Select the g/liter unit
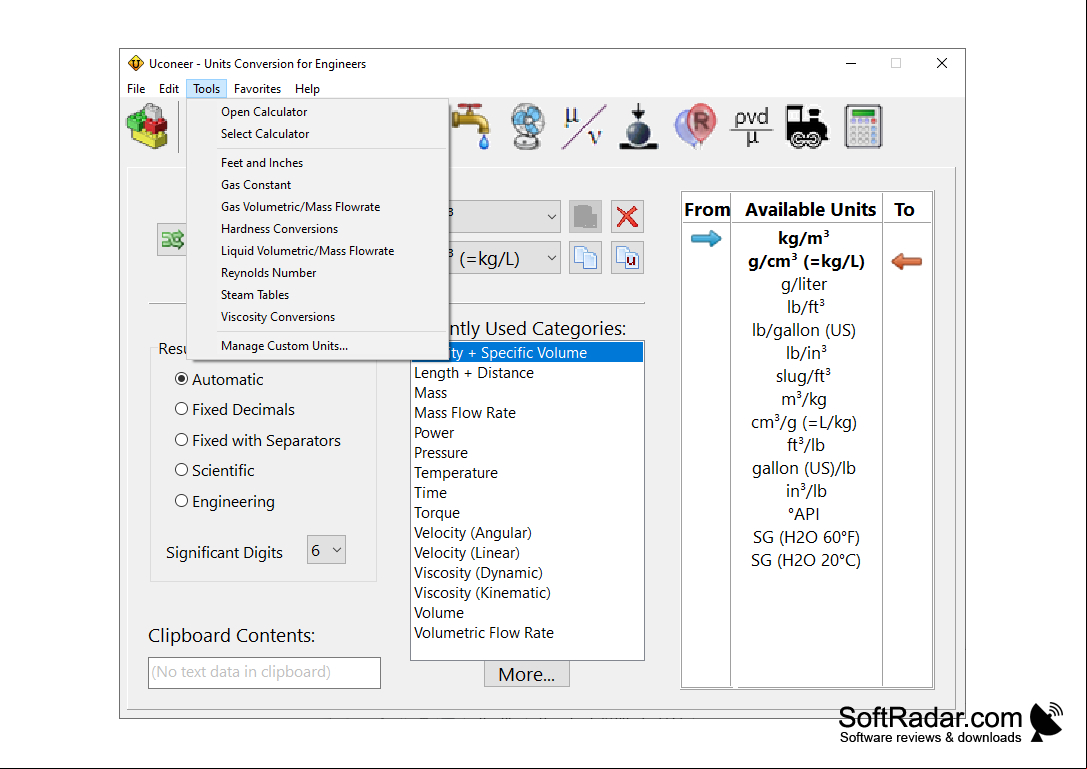Viewport: 1087px width, 769px height. point(804,284)
